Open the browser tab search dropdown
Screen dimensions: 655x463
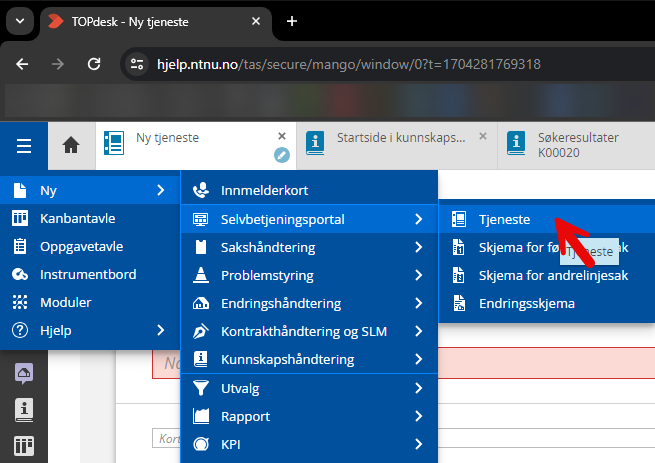(x=20, y=21)
